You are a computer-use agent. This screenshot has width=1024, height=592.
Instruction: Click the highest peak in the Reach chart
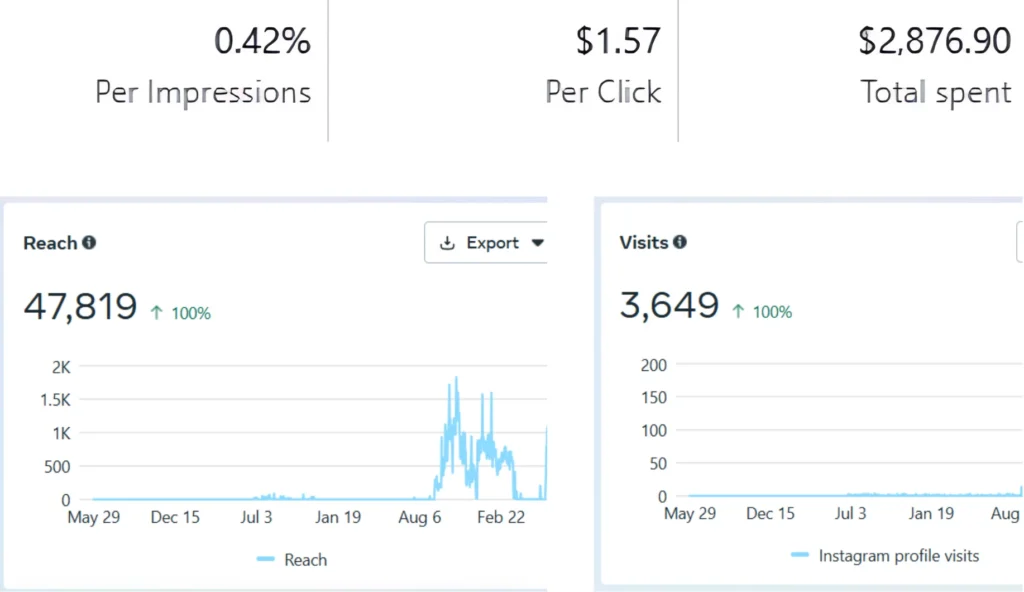coord(456,379)
